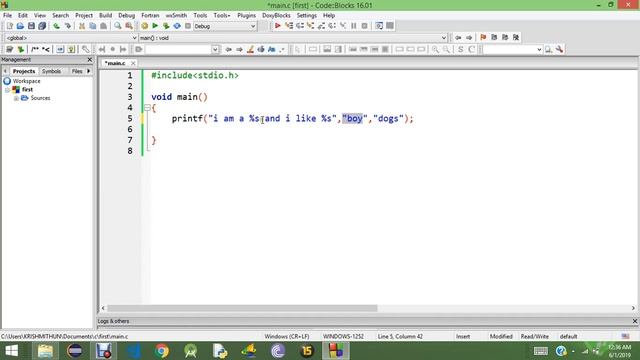Click the Build and run icon
The image size is (640, 360).
point(166,26)
